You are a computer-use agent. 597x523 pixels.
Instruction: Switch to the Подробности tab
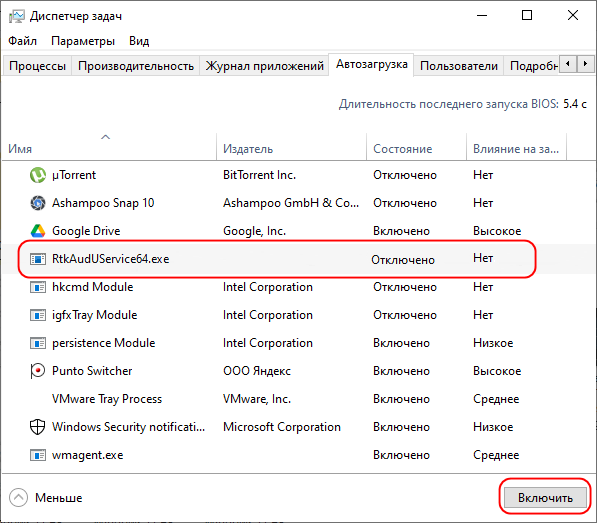click(x=532, y=66)
